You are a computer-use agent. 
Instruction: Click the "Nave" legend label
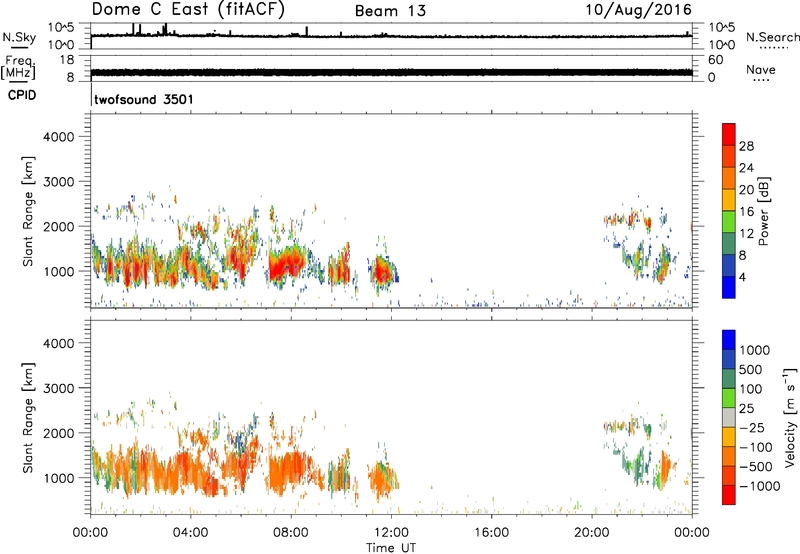click(761, 70)
